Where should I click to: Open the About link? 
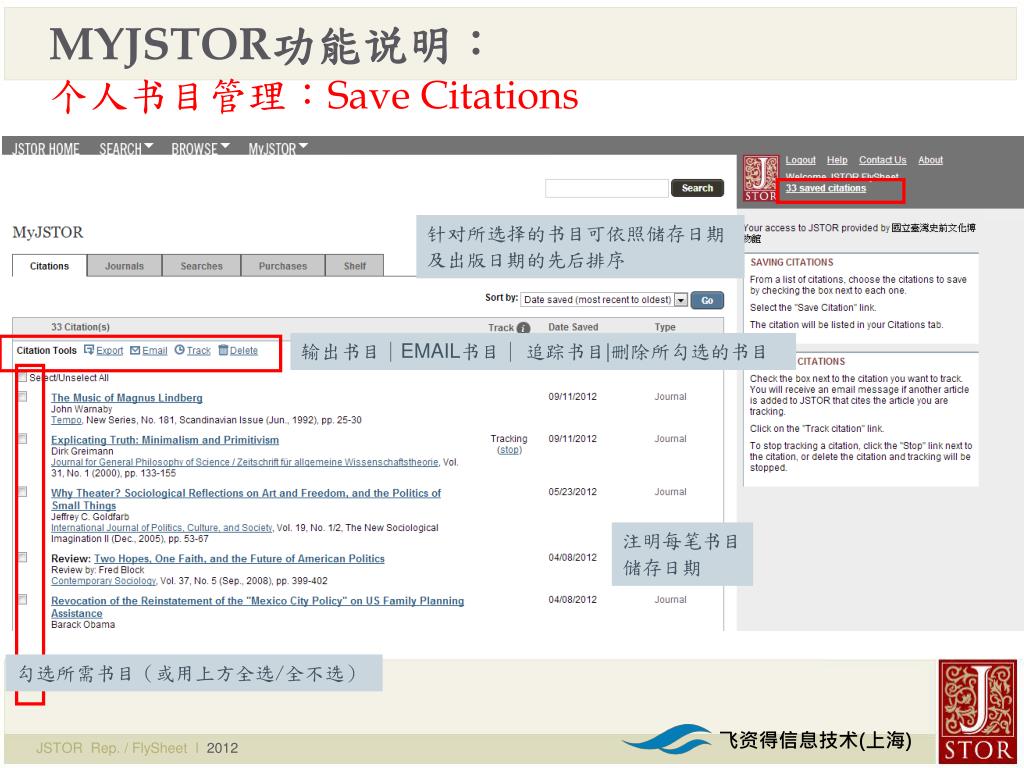pyautogui.click(x=931, y=160)
